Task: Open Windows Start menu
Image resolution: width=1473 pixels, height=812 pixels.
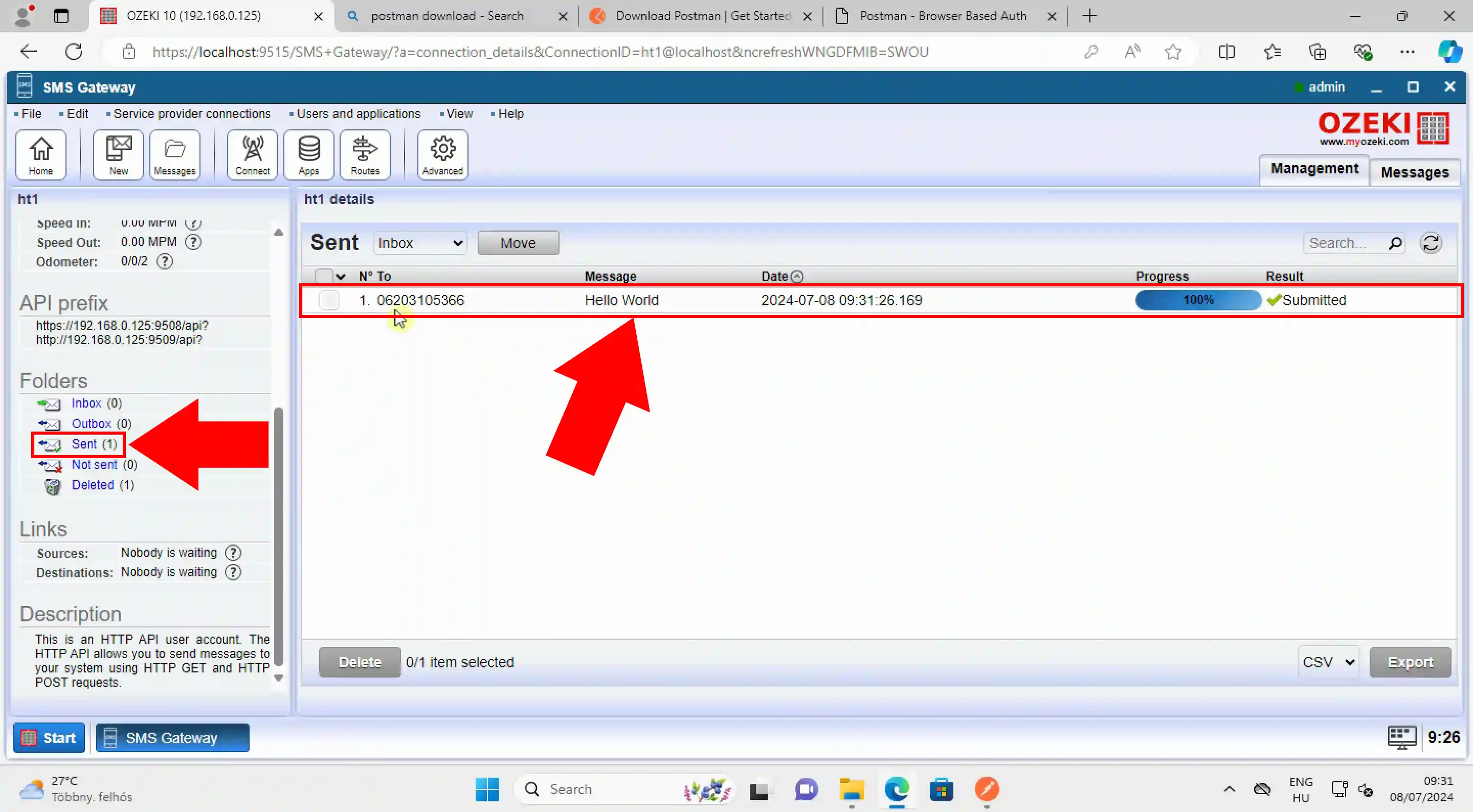Action: tap(487, 790)
